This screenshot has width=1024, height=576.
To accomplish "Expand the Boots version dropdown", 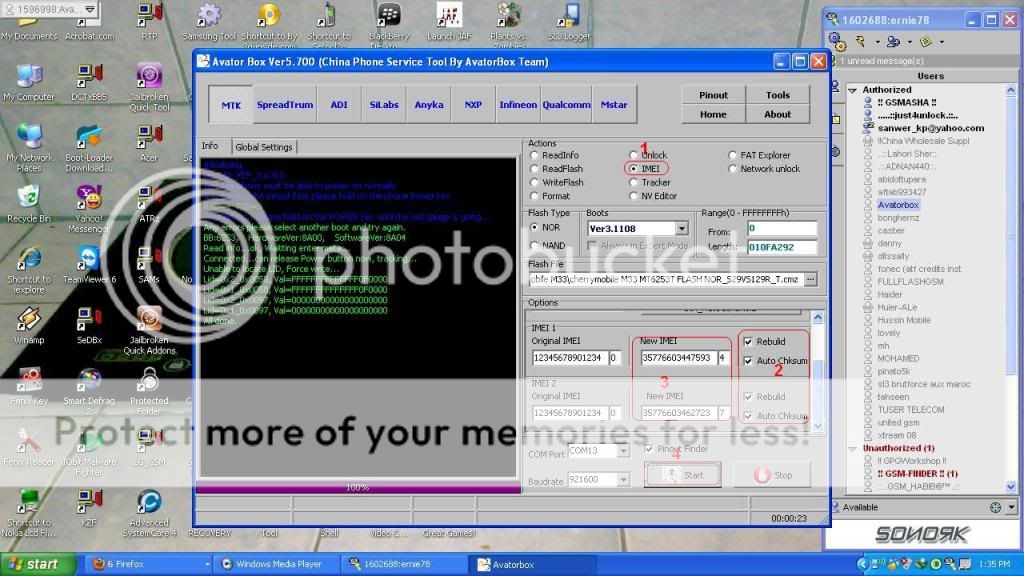I will coord(681,229).
